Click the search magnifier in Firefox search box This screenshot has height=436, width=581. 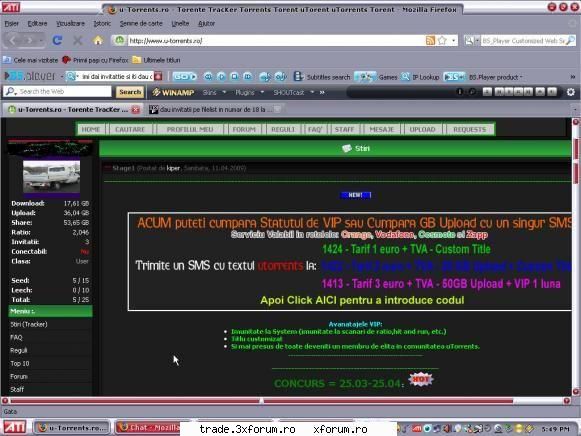(571, 40)
